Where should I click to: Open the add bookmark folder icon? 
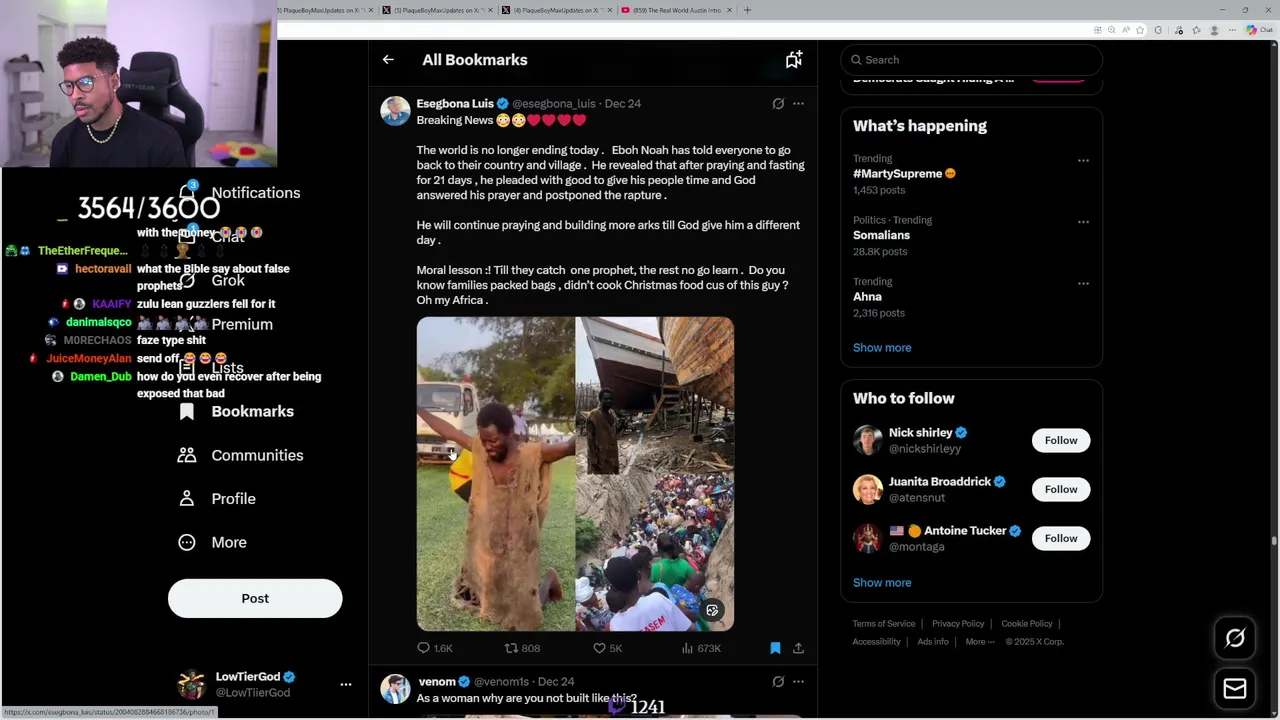(x=793, y=60)
